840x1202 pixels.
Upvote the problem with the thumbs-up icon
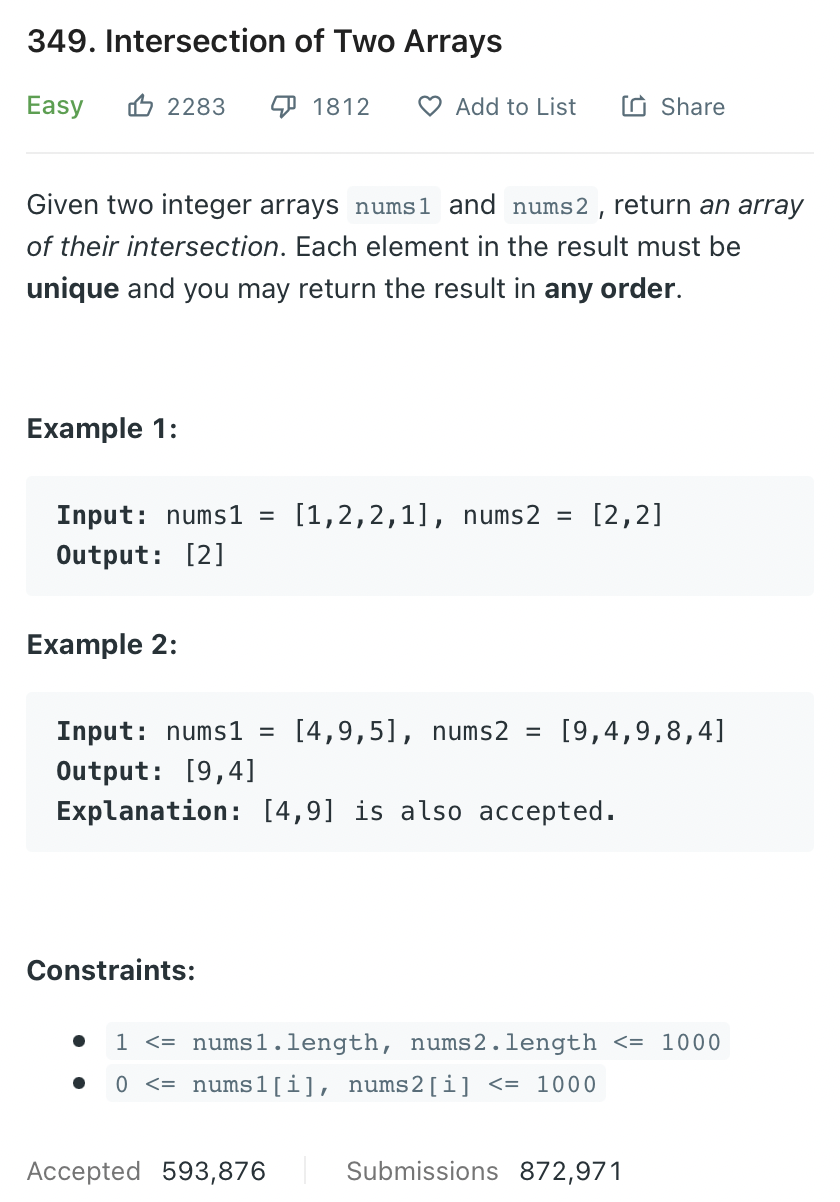141,106
